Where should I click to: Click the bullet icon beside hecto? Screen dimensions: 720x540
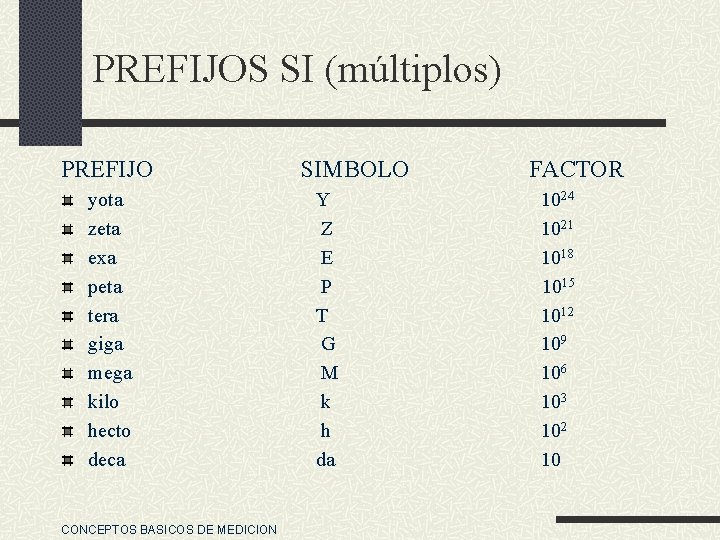pyautogui.click(x=68, y=432)
